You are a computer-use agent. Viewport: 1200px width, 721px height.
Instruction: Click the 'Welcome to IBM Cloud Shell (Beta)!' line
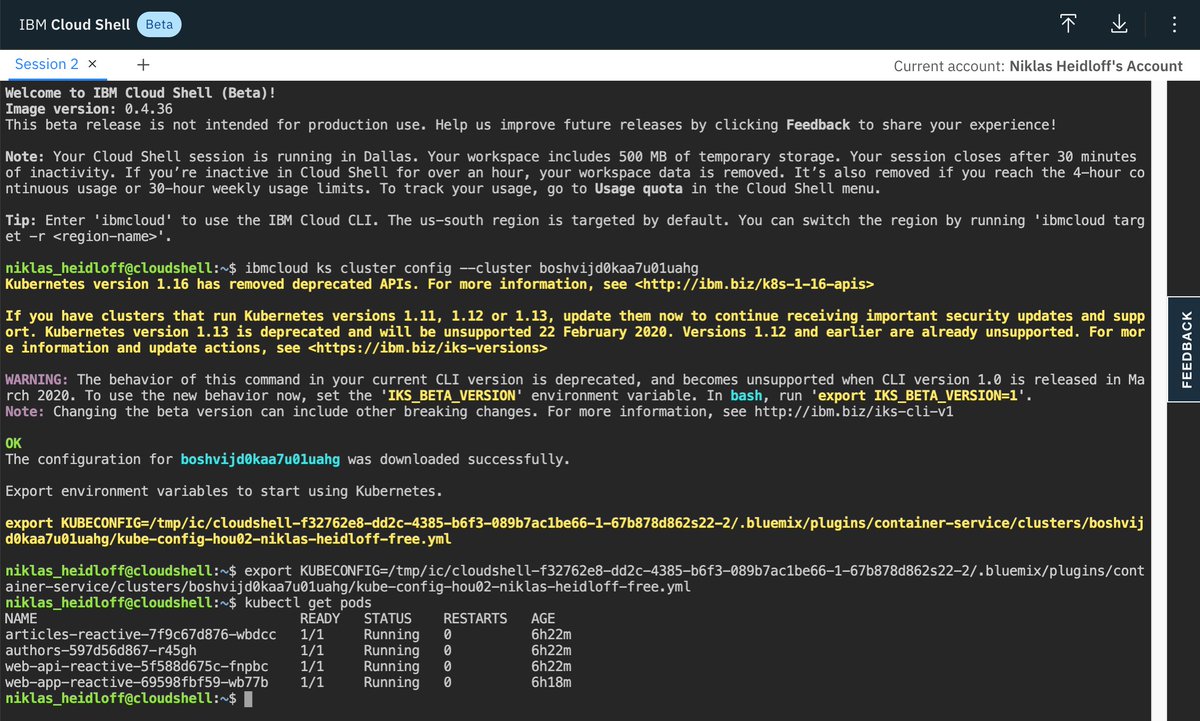(x=140, y=93)
